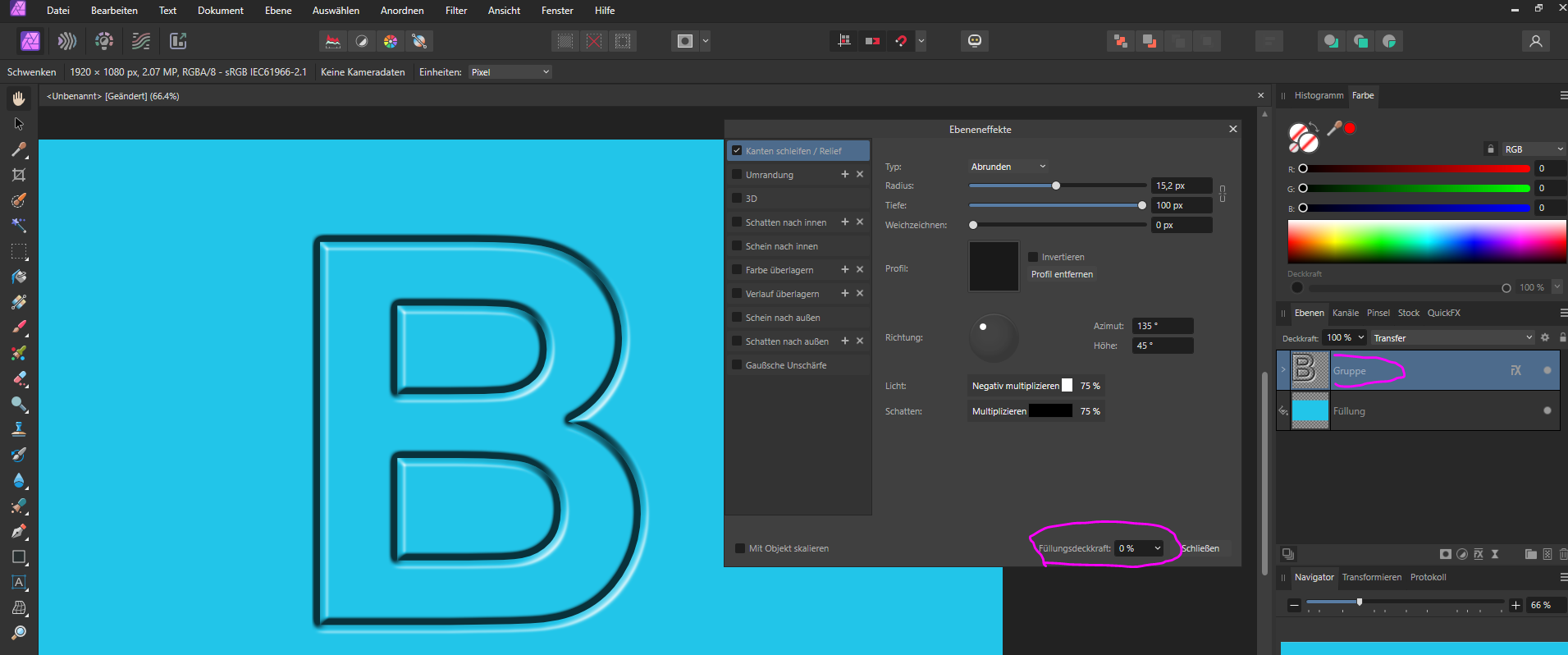Check the Invertieren profile option
Viewport: 1568px width, 655px height.
1033,257
